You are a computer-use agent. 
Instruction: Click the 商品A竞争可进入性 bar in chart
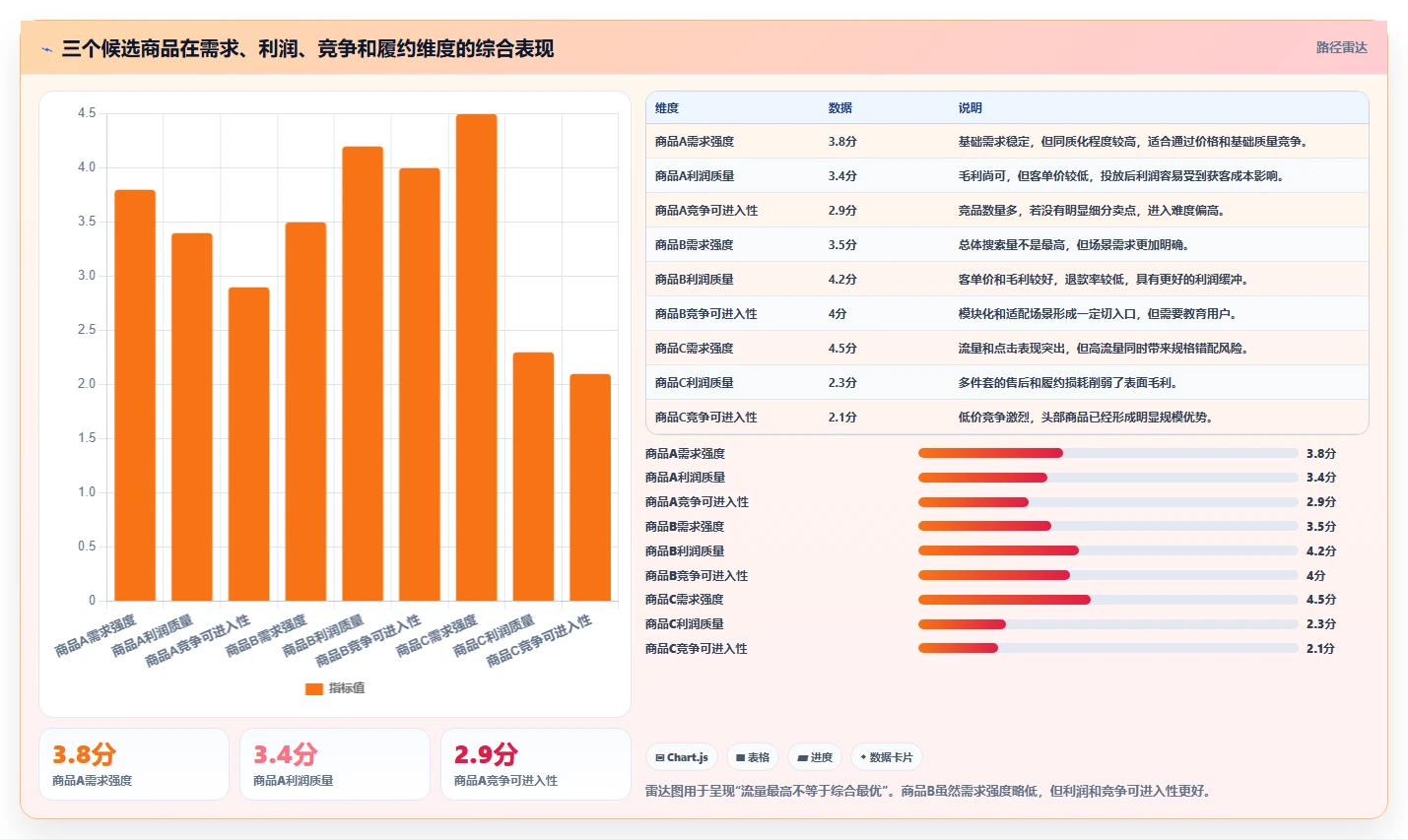248,444
